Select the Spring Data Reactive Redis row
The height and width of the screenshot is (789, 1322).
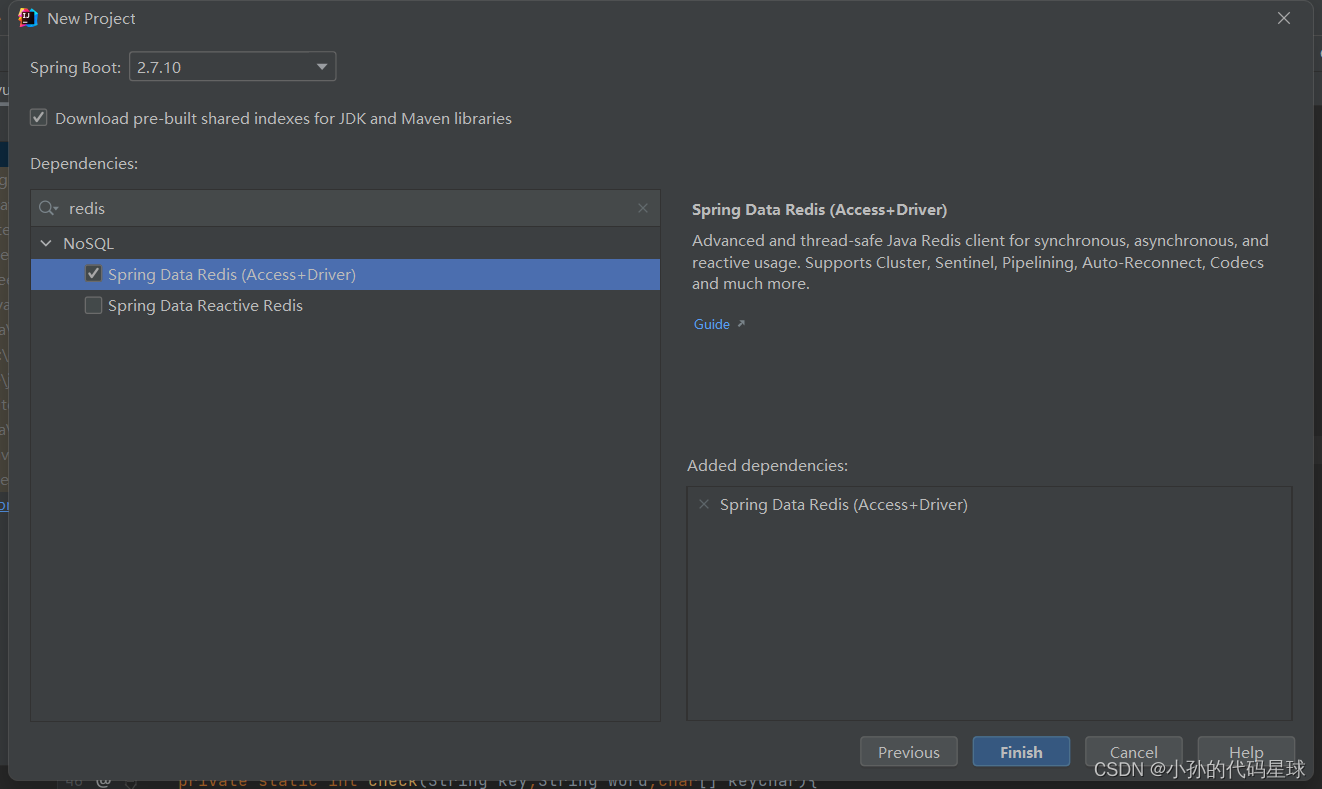click(207, 305)
